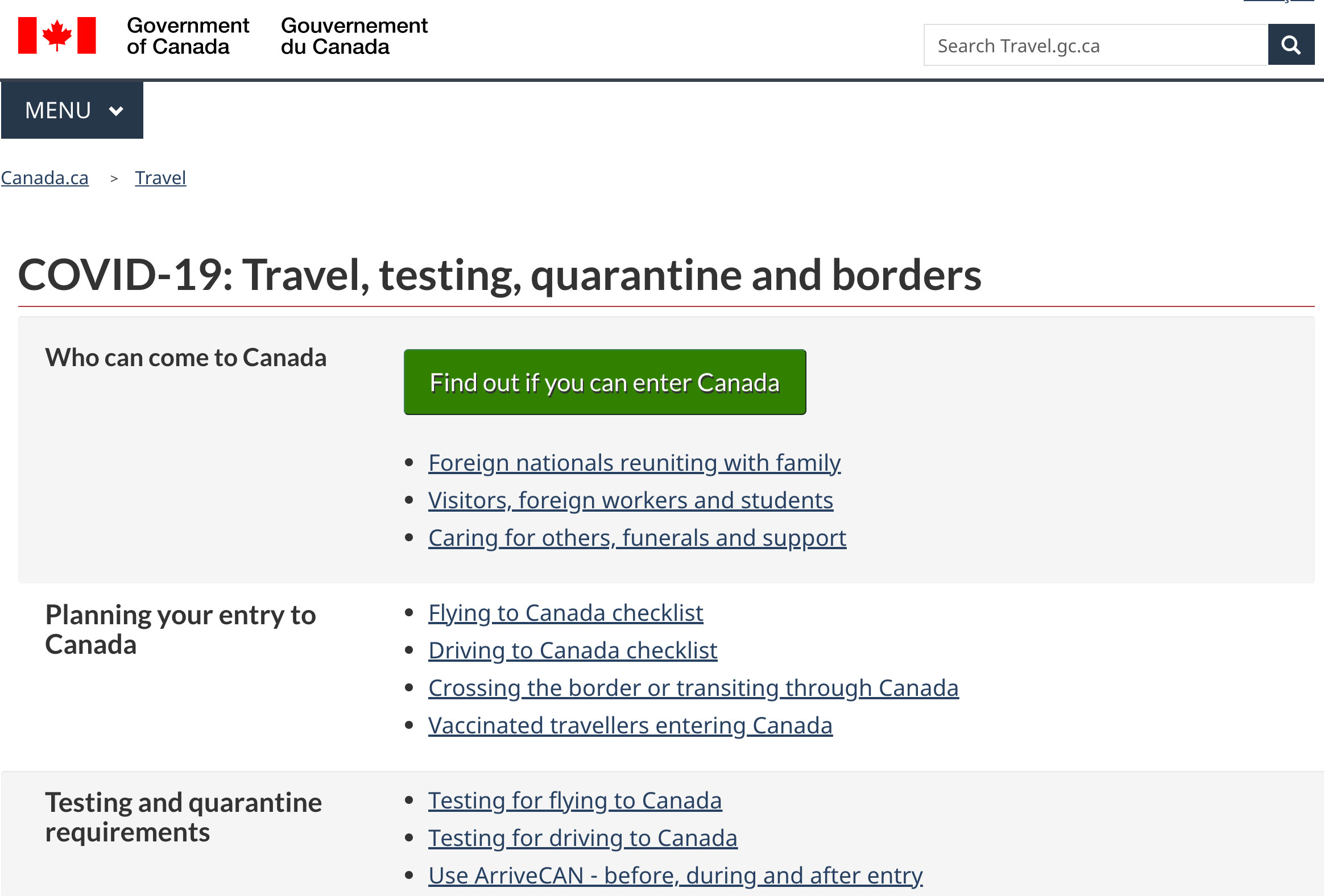
Task: Click the Search Travel.gc.ca input field
Action: click(1095, 45)
